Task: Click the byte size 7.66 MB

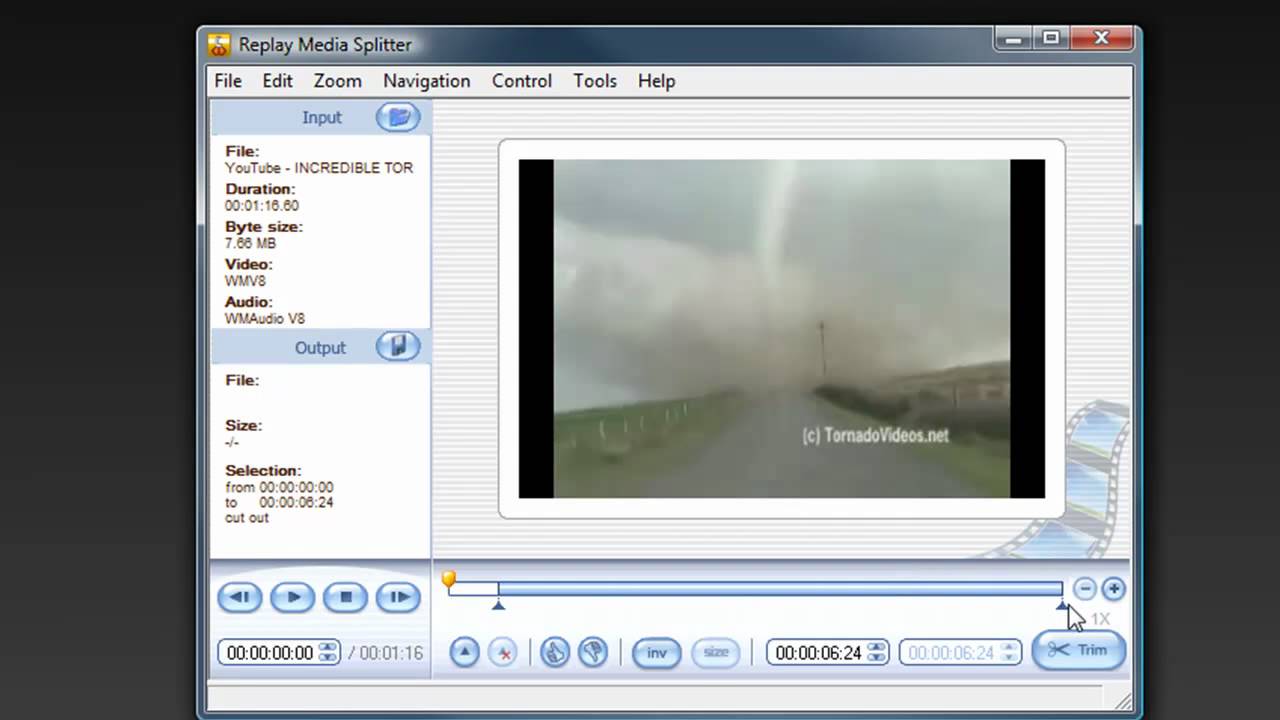Action: (250, 243)
